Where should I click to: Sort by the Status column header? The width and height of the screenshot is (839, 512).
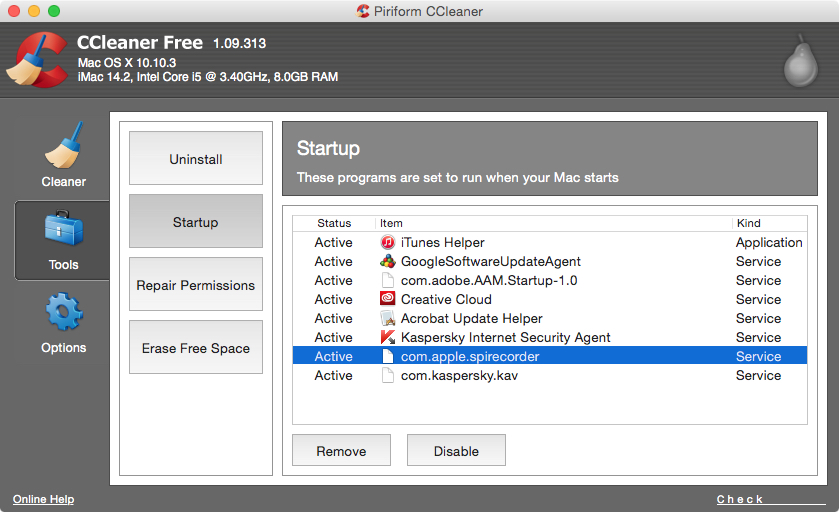[334, 223]
